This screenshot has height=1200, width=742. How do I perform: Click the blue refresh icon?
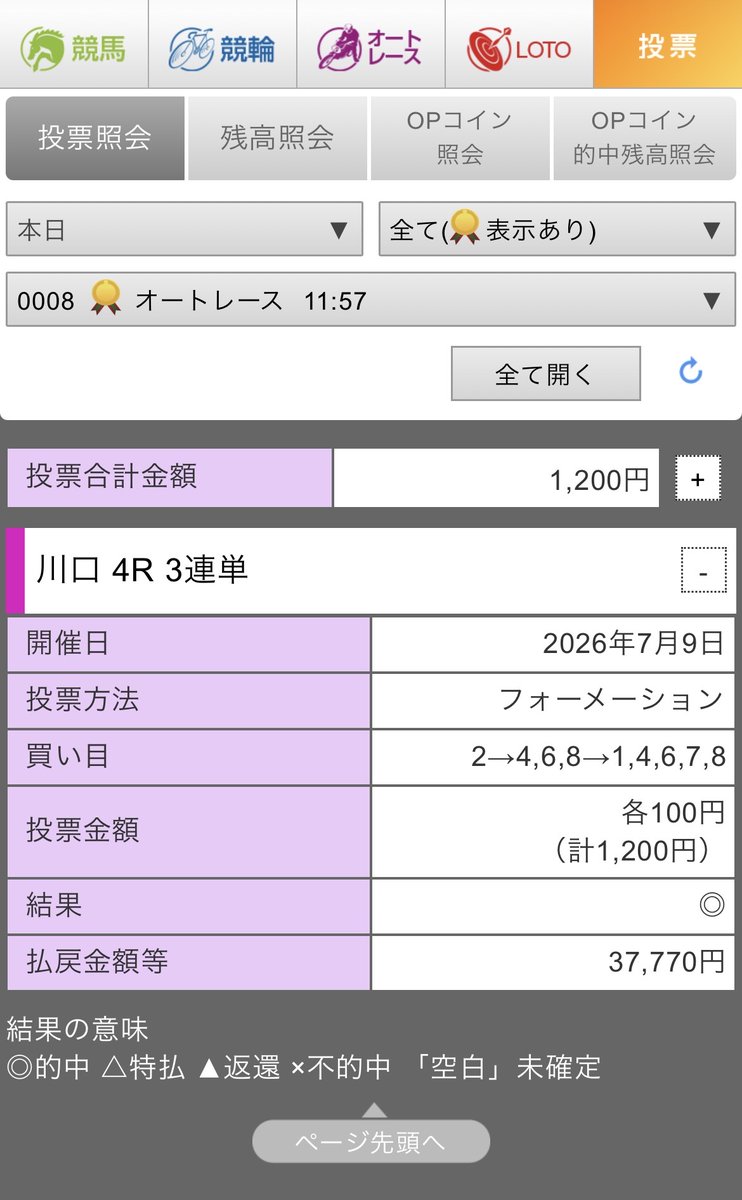pos(691,372)
